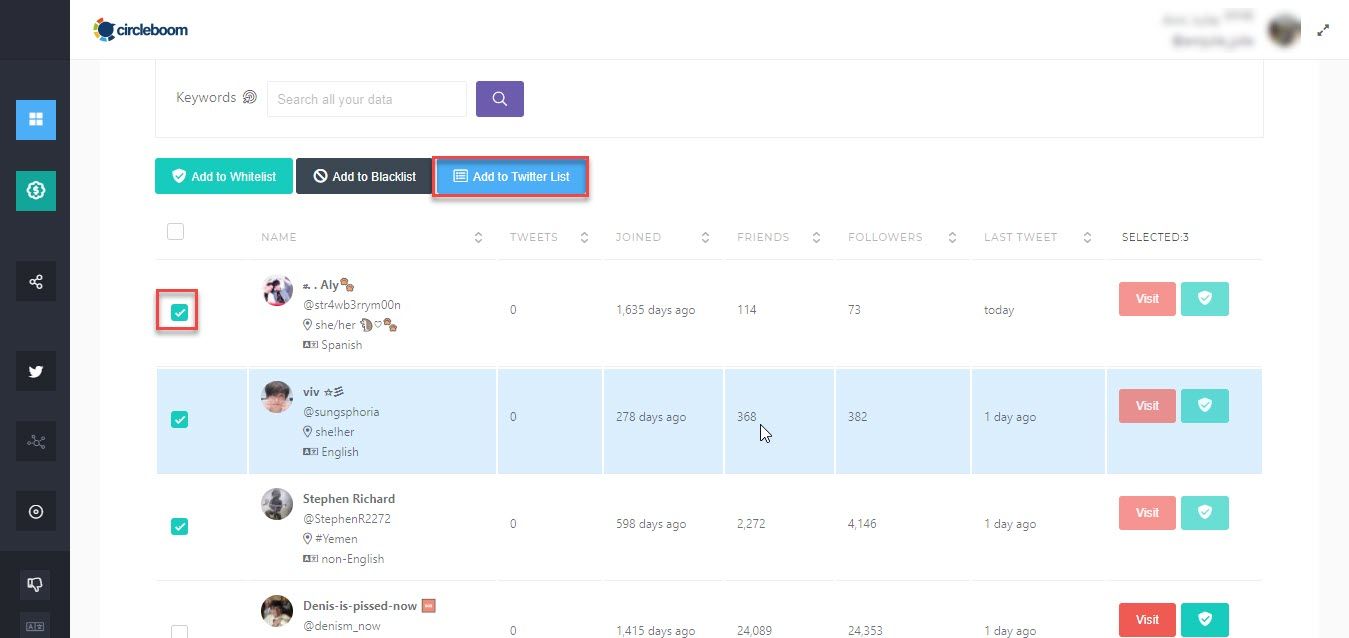Visit Denis-is-pissed-now's profile
Image resolution: width=1349 pixels, height=638 pixels.
[x=1147, y=619]
